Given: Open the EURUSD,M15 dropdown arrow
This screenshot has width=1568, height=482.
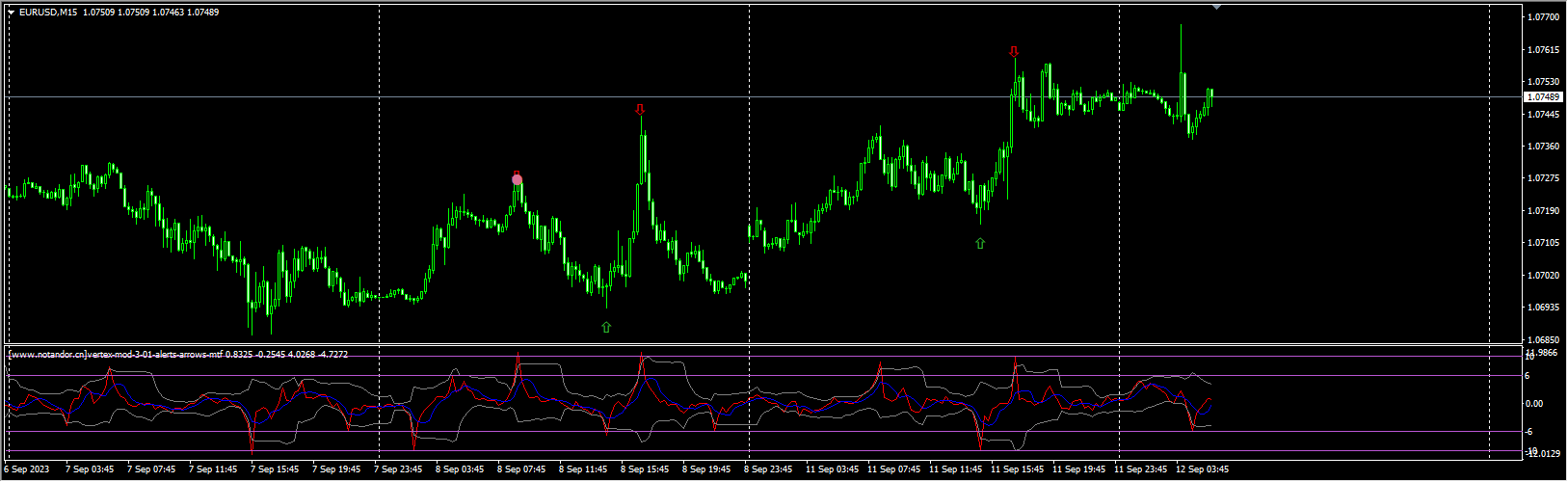Looking at the screenshot, I should click(11, 13).
